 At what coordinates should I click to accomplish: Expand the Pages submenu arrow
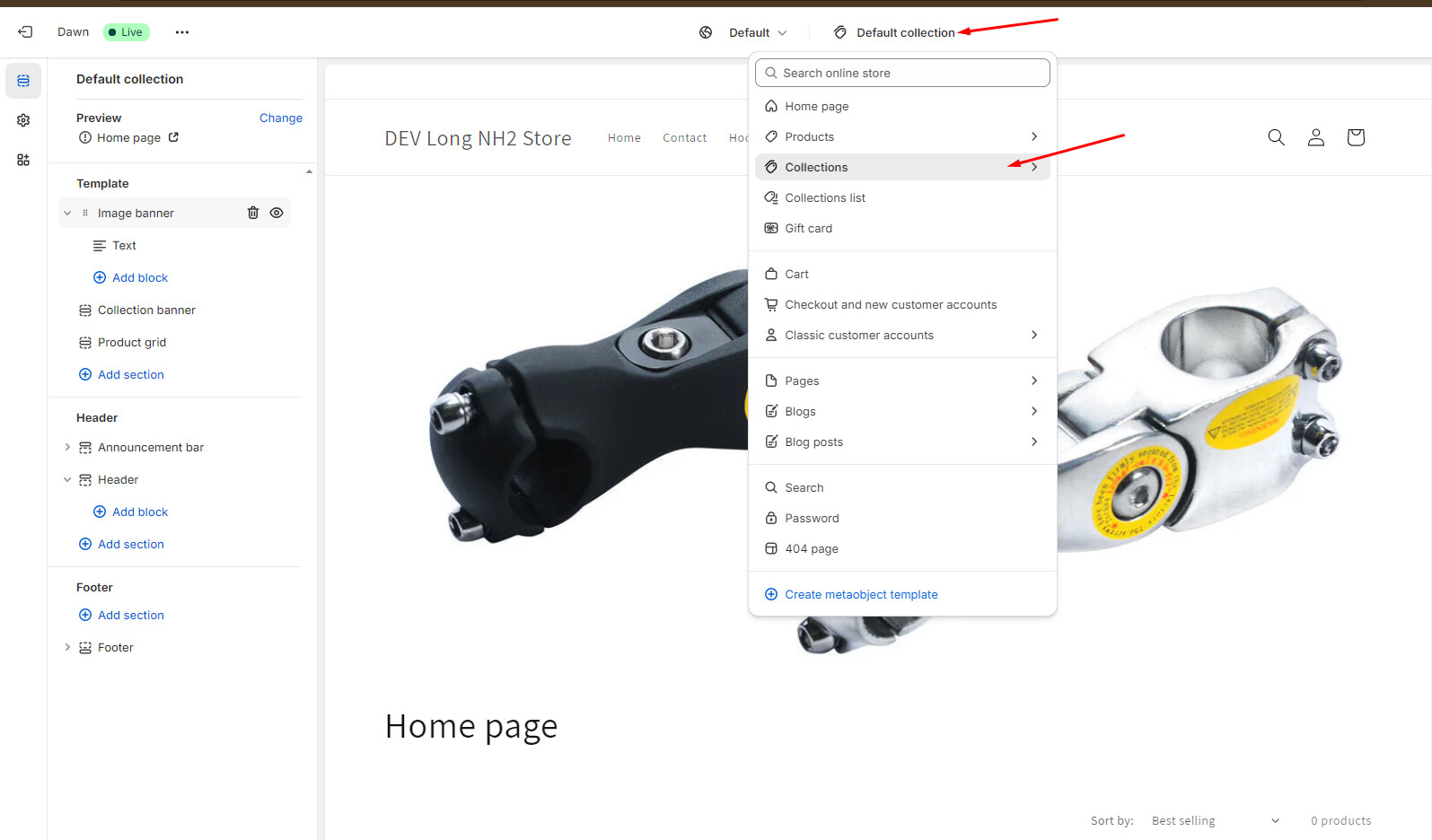point(1034,381)
